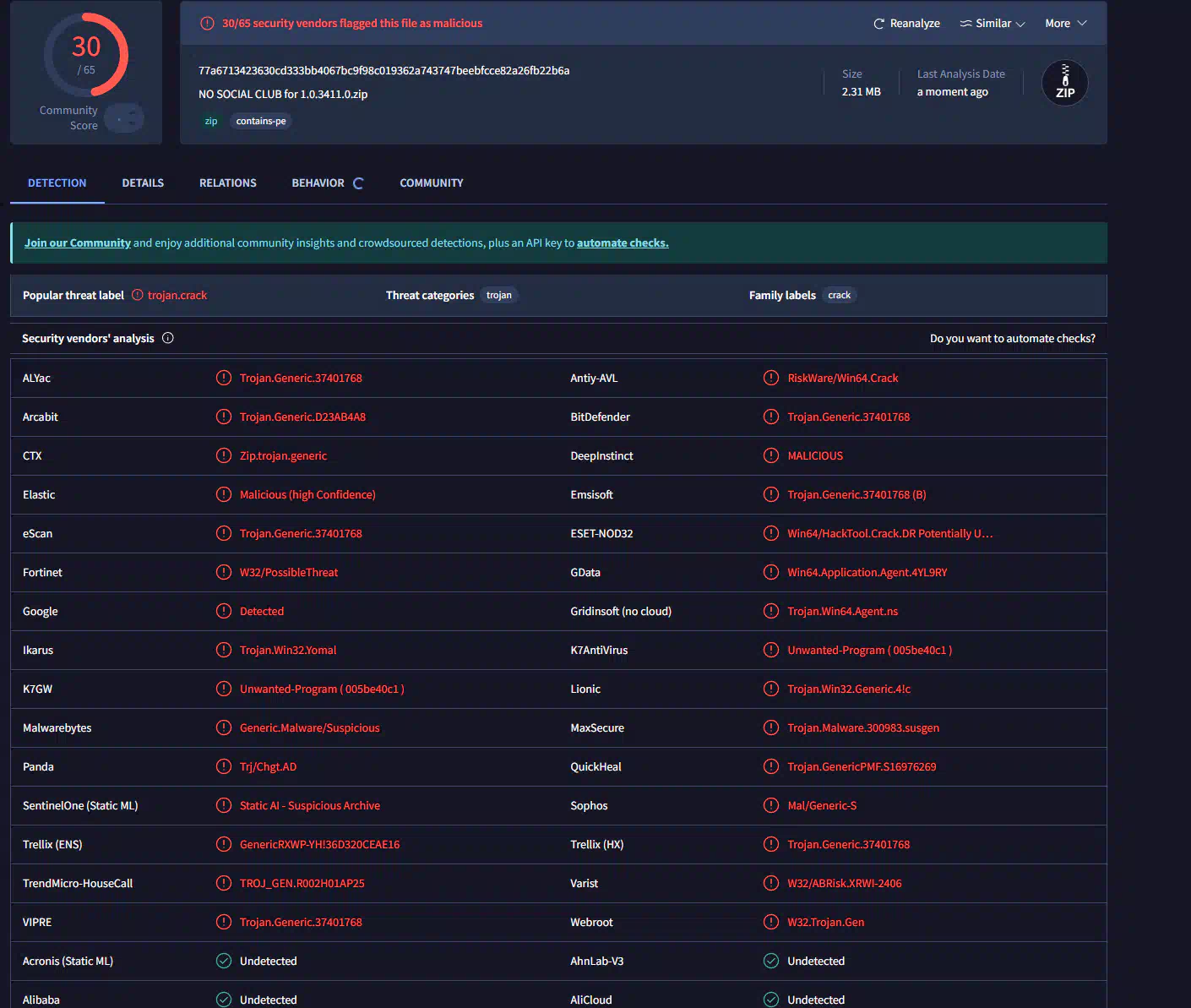1191x1008 pixels.
Task: Click the ZIP file type icon
Action: click(x=1065, y=83)
